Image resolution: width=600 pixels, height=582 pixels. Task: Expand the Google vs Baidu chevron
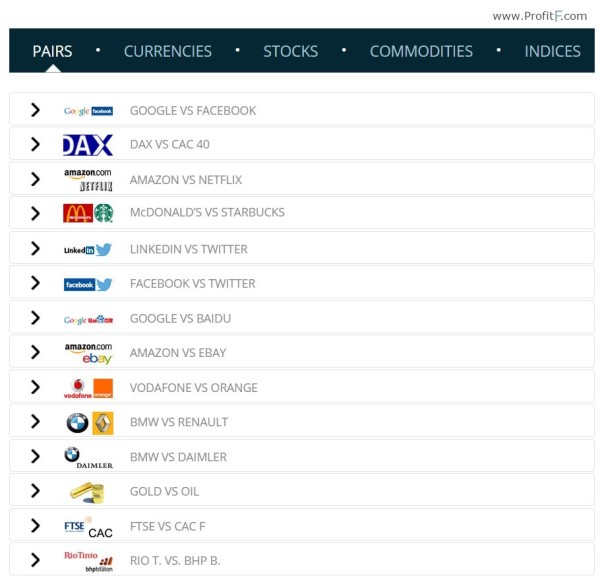[35, 318]
